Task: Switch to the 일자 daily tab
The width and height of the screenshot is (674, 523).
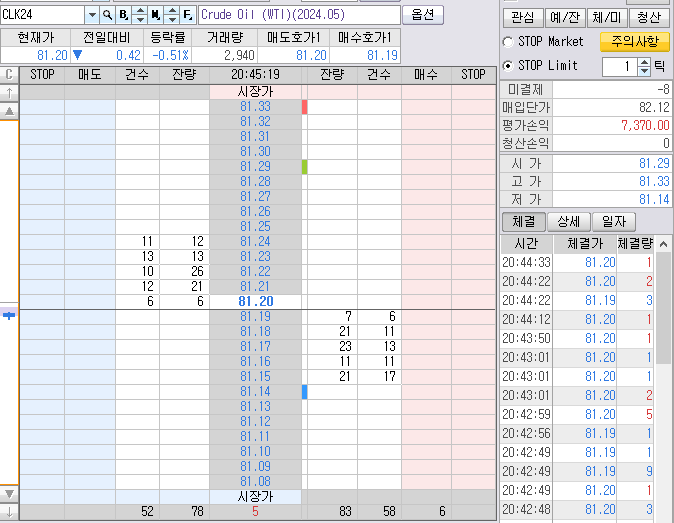Action: [x=614, y=222]
